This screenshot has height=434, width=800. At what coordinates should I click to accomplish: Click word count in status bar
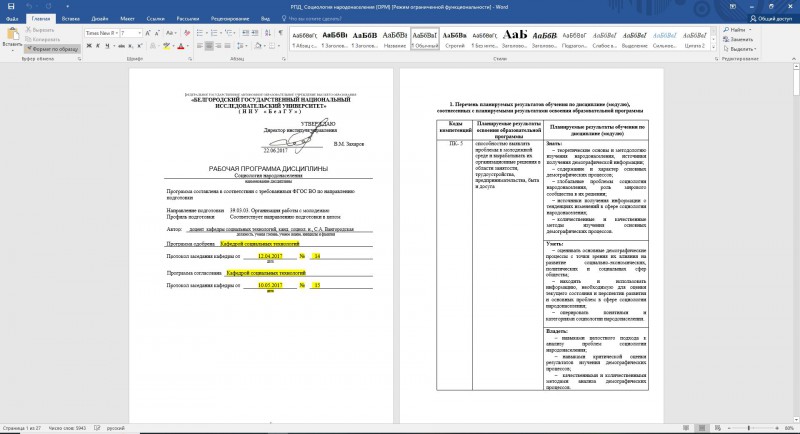point(67,428)
